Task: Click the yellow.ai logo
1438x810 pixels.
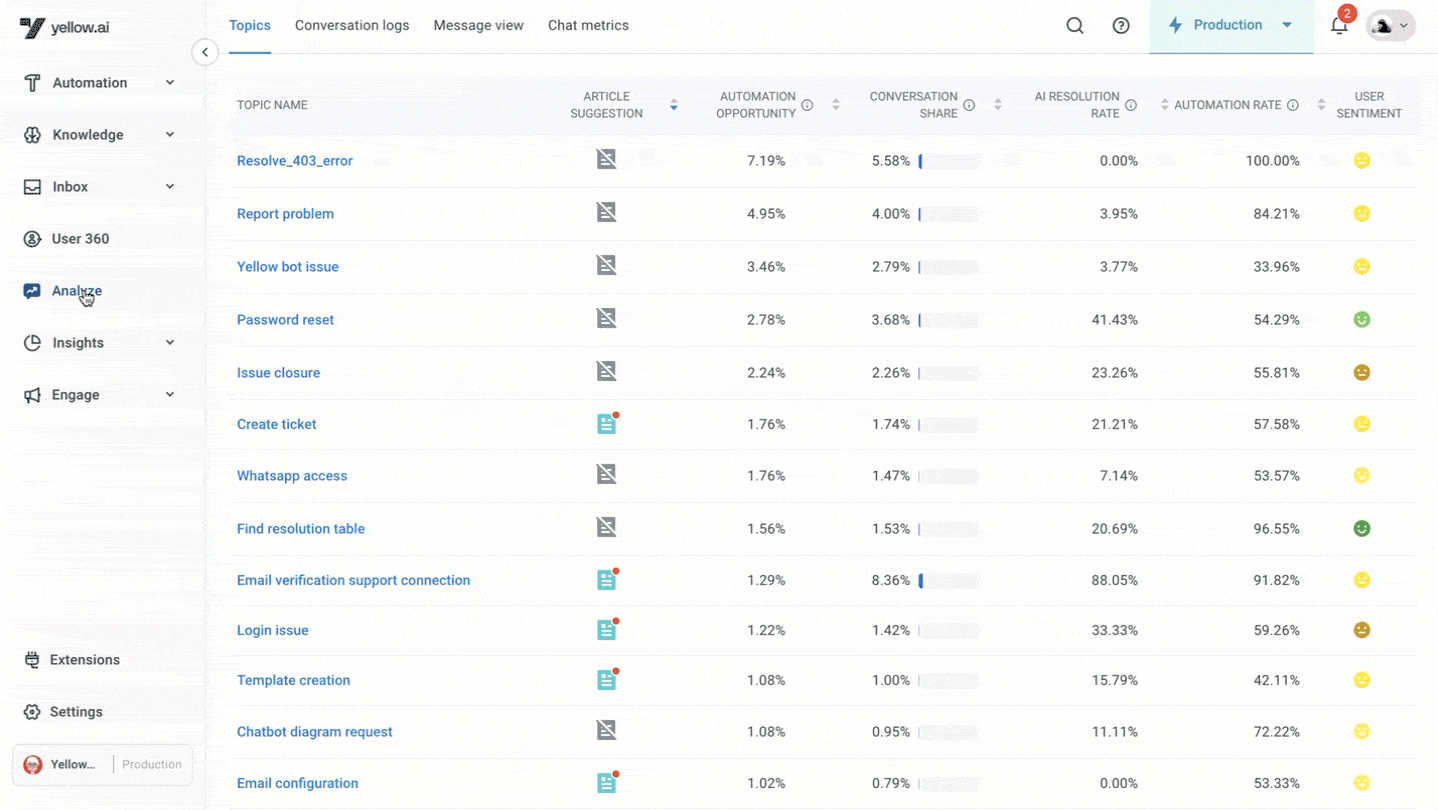Action: click(x=65, y=27)
